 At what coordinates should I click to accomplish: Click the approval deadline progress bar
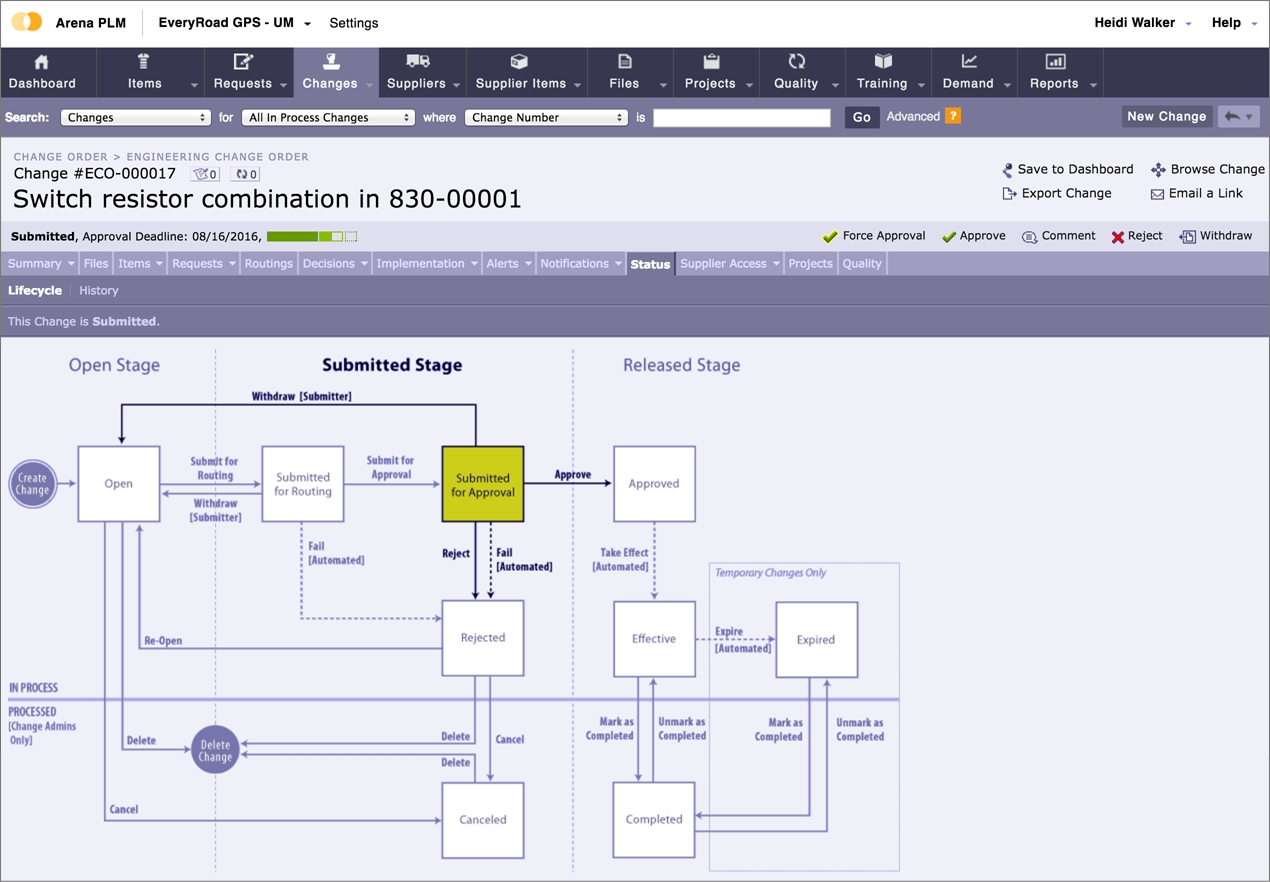pos(311,237)
